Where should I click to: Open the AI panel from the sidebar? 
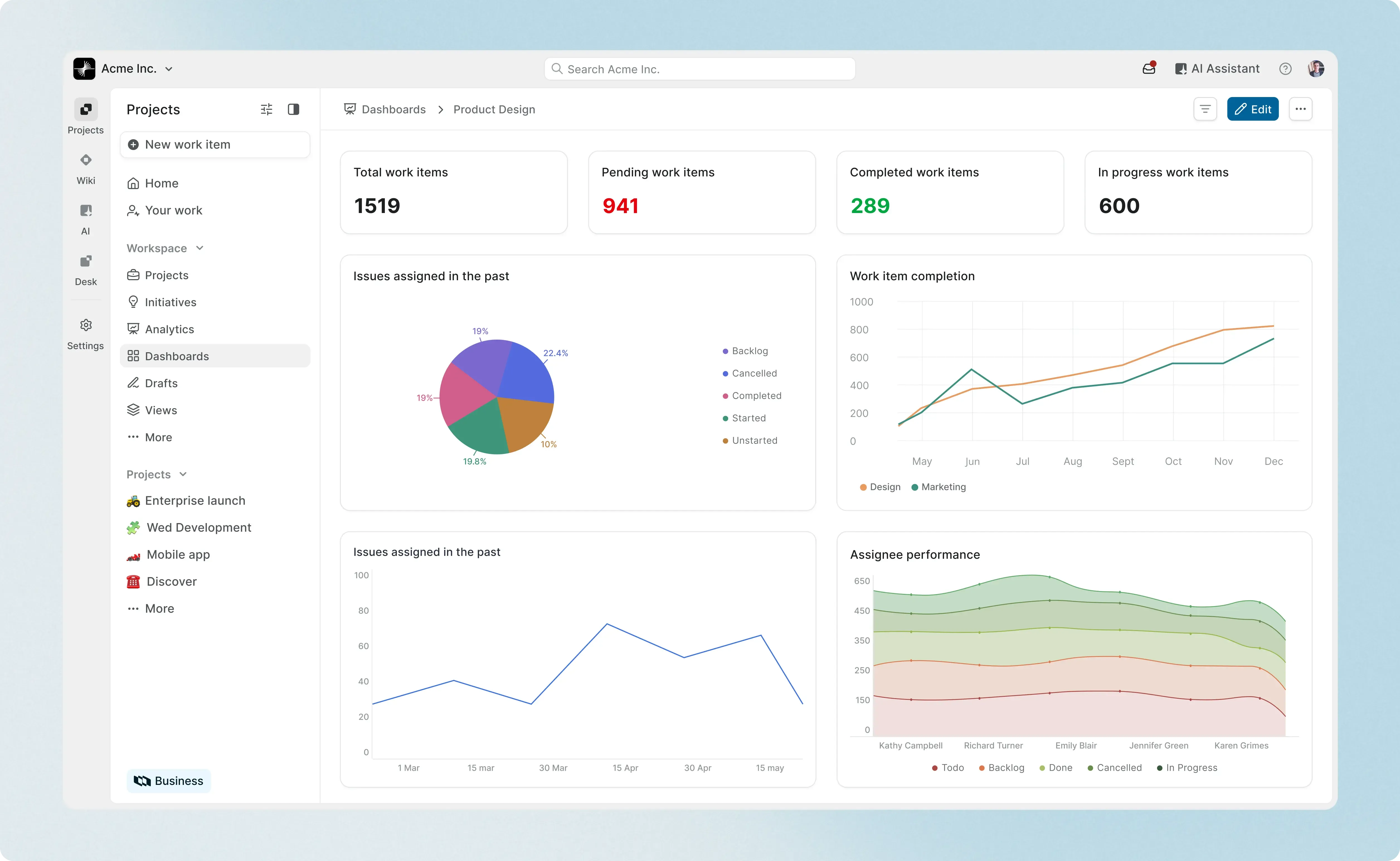point(85,219)
